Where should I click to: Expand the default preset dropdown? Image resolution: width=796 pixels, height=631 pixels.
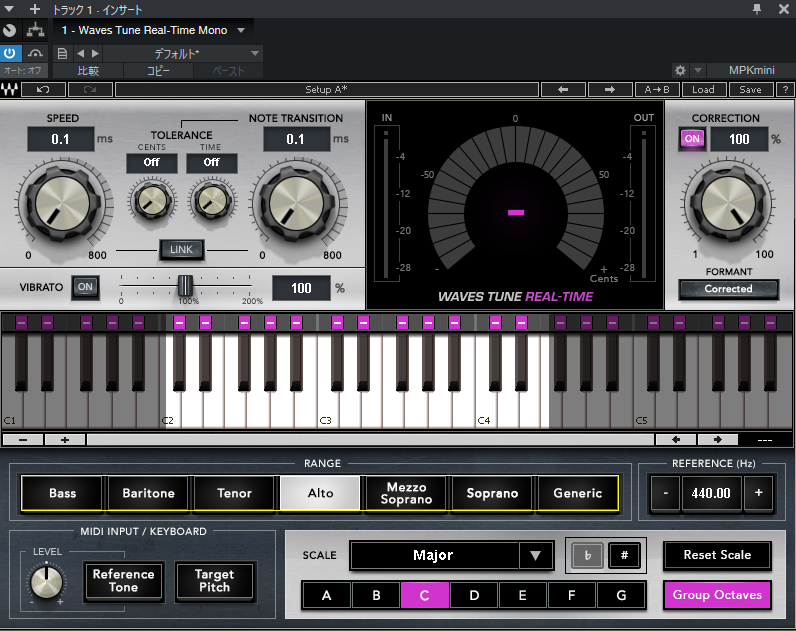(254, 53)
